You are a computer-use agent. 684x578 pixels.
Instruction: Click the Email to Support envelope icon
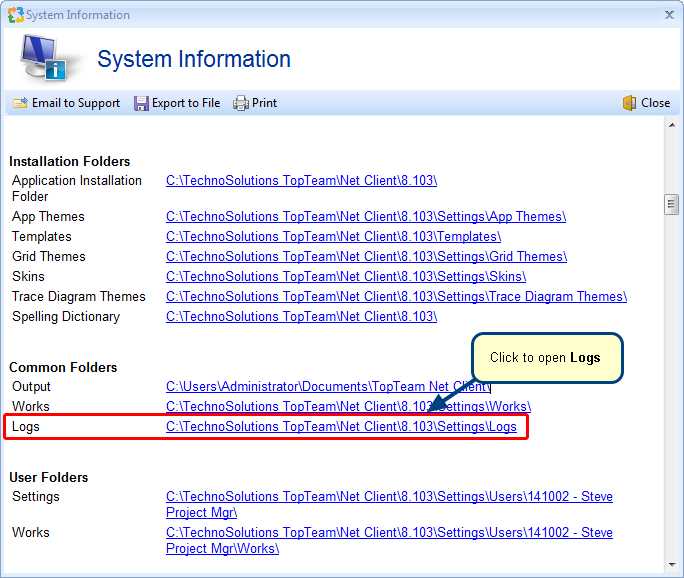(20, 103)
